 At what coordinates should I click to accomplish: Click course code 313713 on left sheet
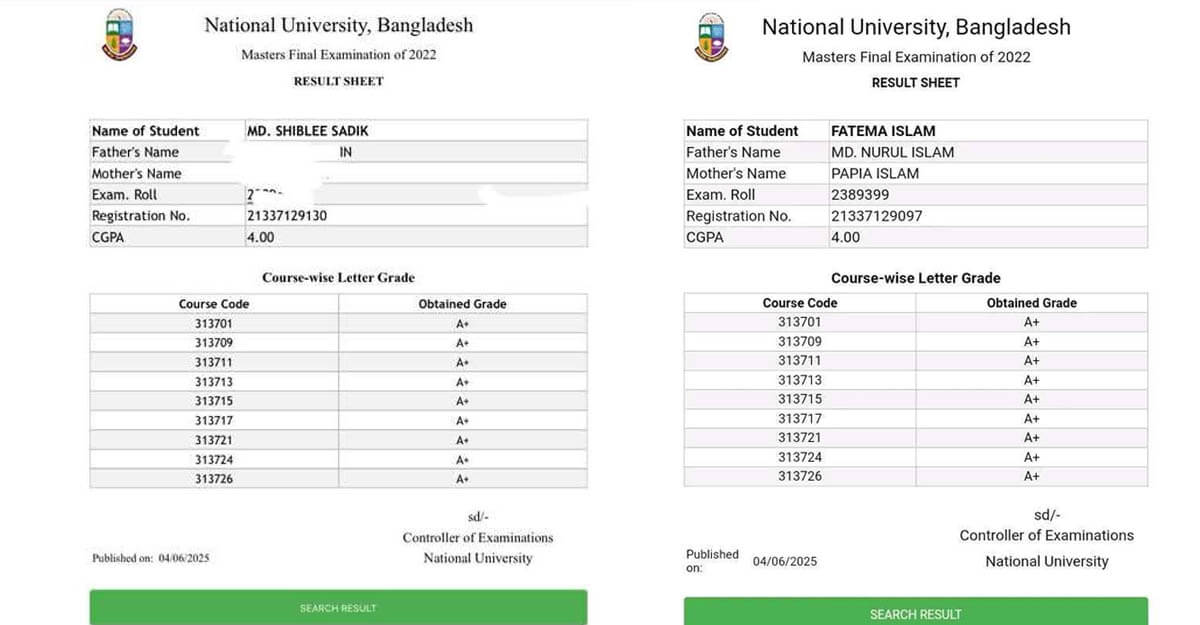click(214, 382)
